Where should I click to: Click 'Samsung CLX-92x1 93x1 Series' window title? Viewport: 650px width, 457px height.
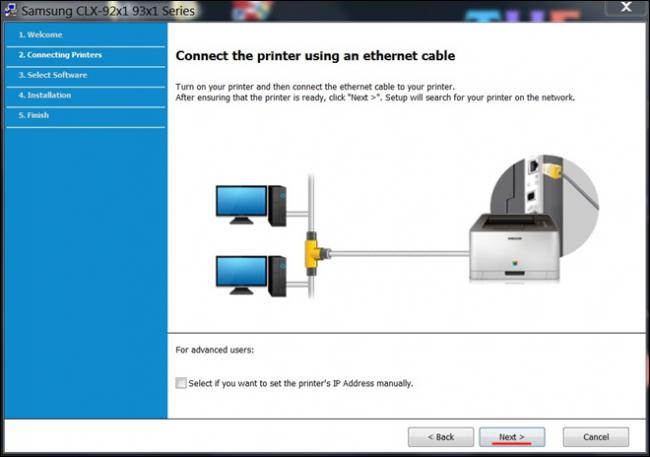[108, 11]
